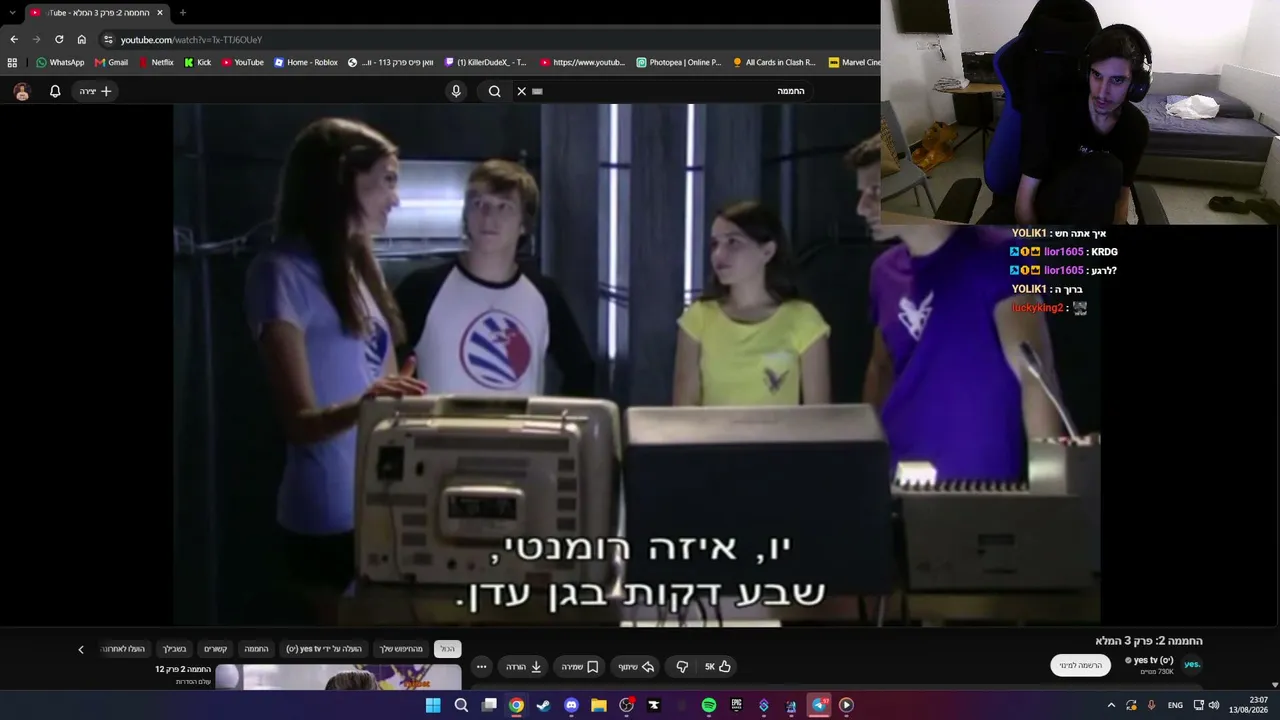Open the search tabs dropdown in Chrome
This screenshot has width=1280, height=720.
[12, 13]
